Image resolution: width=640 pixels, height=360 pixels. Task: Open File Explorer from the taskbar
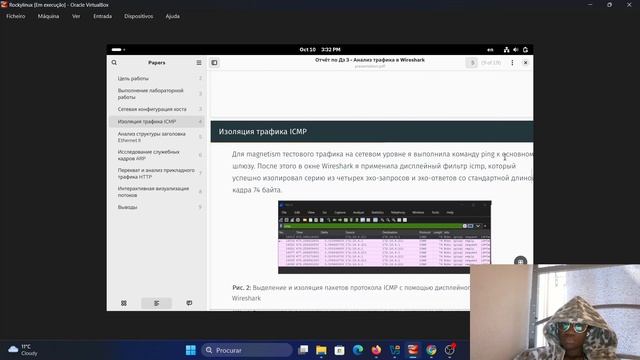(321, 350)
